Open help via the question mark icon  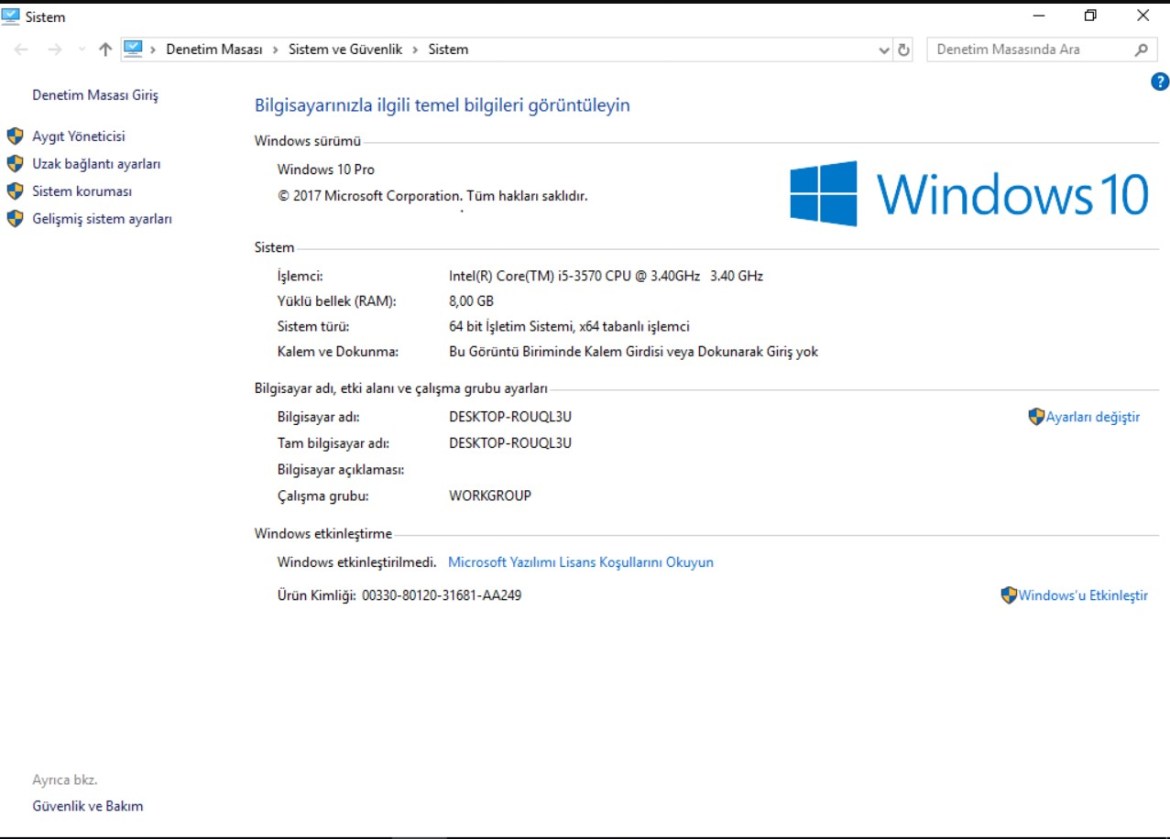[1159, 81]
